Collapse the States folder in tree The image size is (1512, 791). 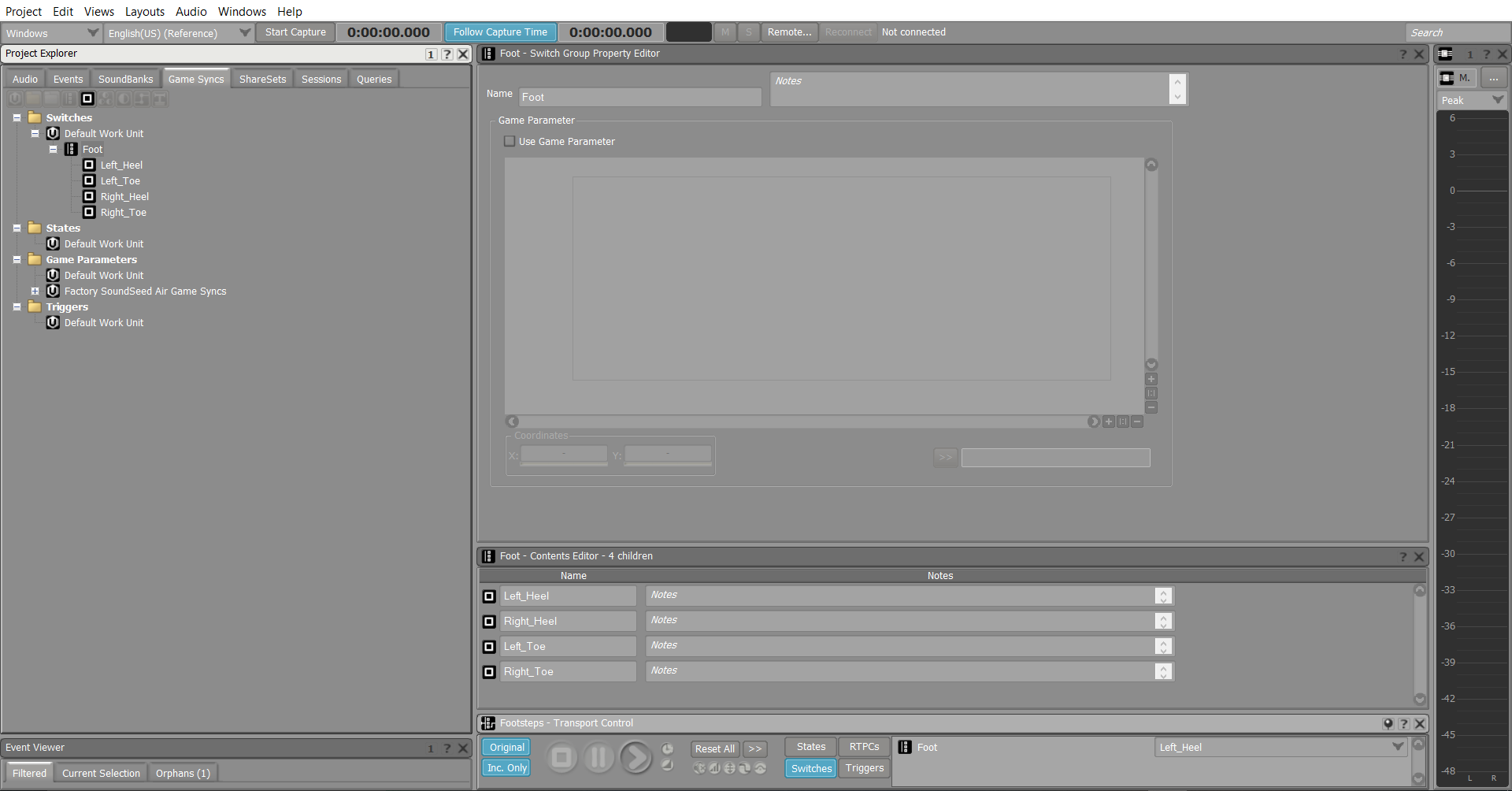17,228
